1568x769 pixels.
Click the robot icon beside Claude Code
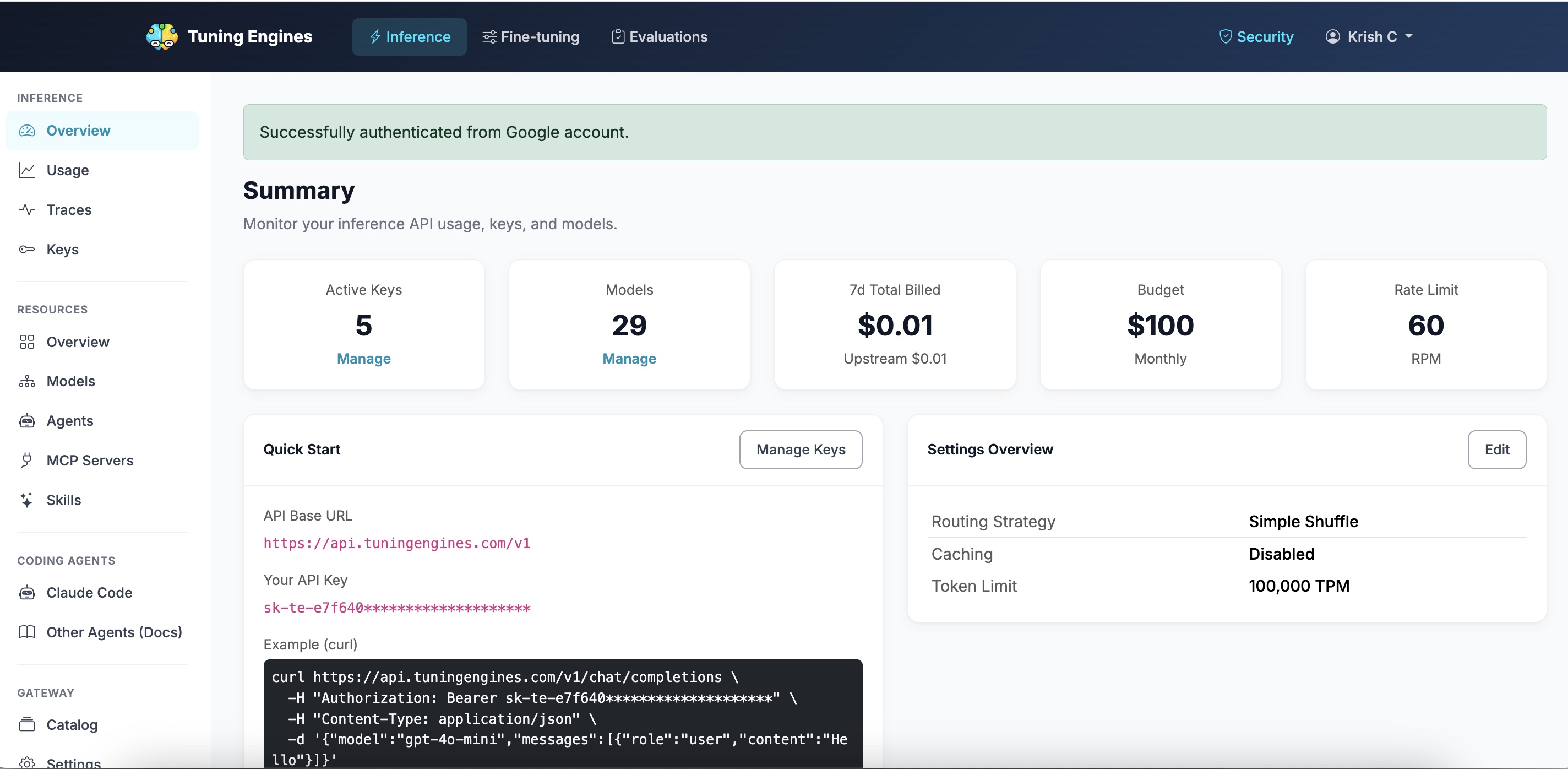(x=27, y=592)
